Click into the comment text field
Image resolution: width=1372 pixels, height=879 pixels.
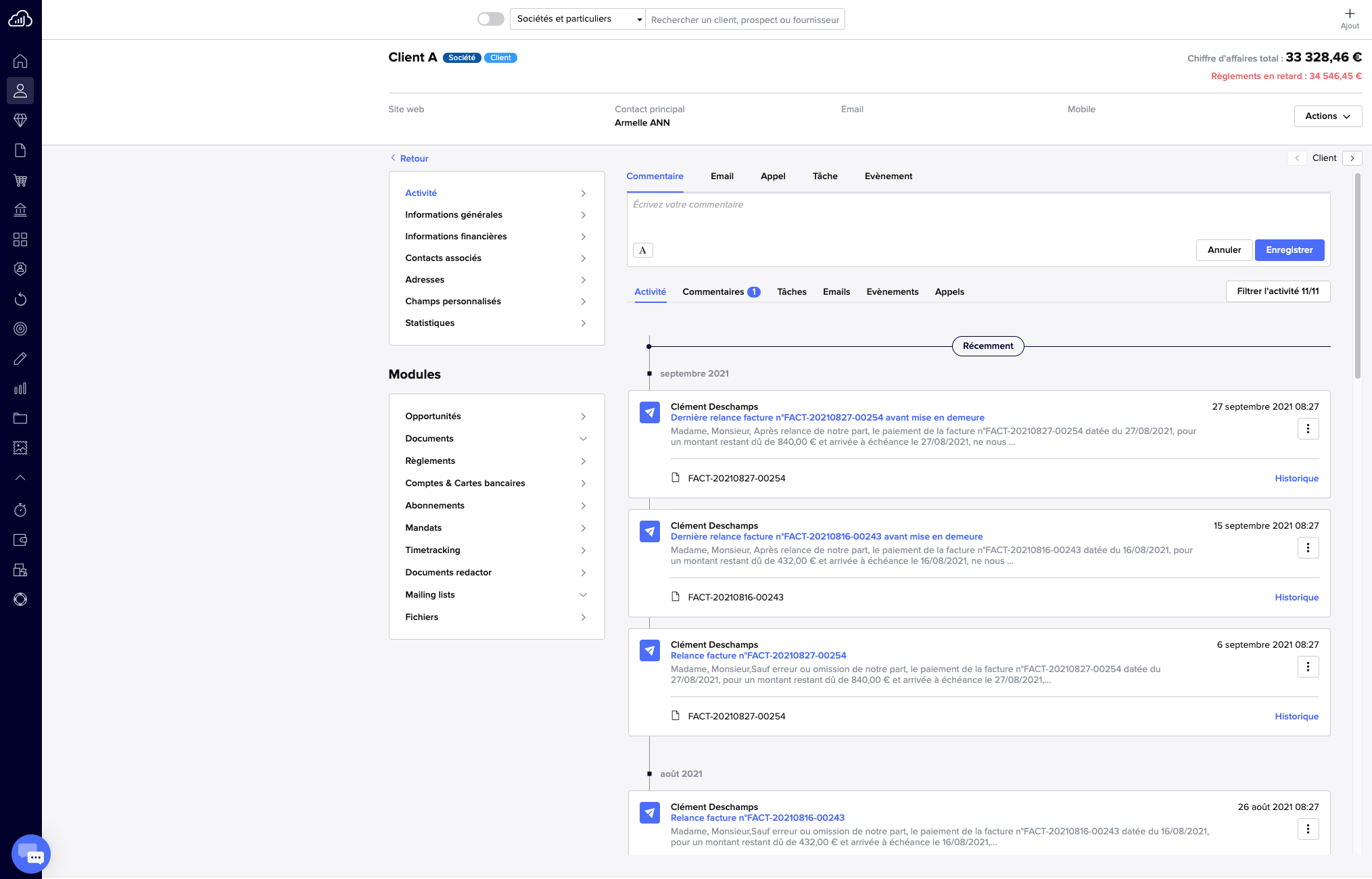[x=977, y=215]
